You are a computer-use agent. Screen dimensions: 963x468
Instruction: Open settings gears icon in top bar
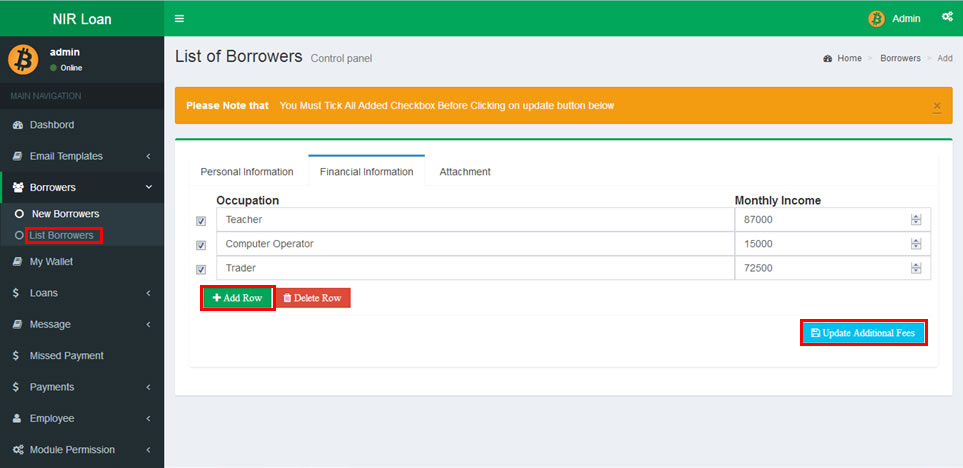[946, 17]
